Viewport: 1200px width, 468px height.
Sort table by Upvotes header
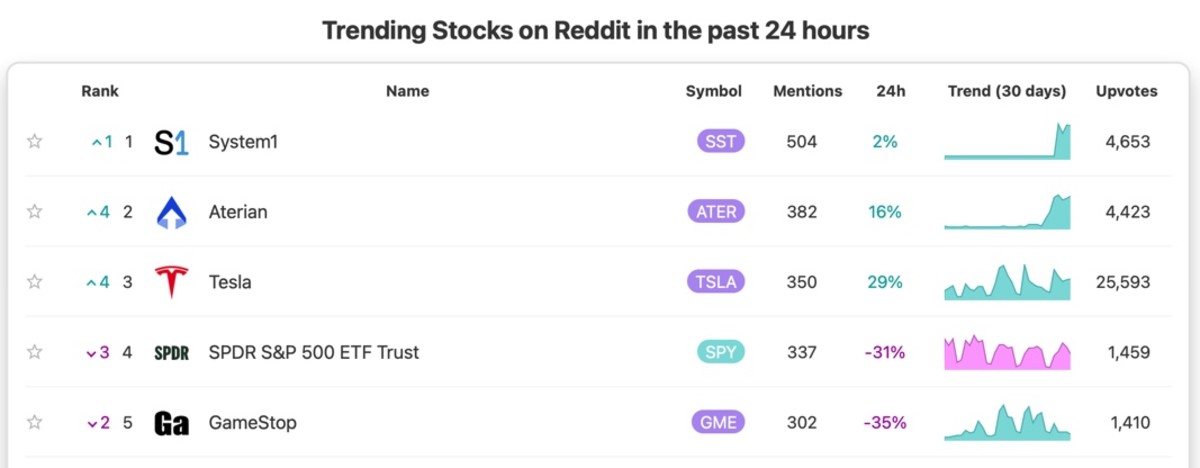pos(1127,91)
